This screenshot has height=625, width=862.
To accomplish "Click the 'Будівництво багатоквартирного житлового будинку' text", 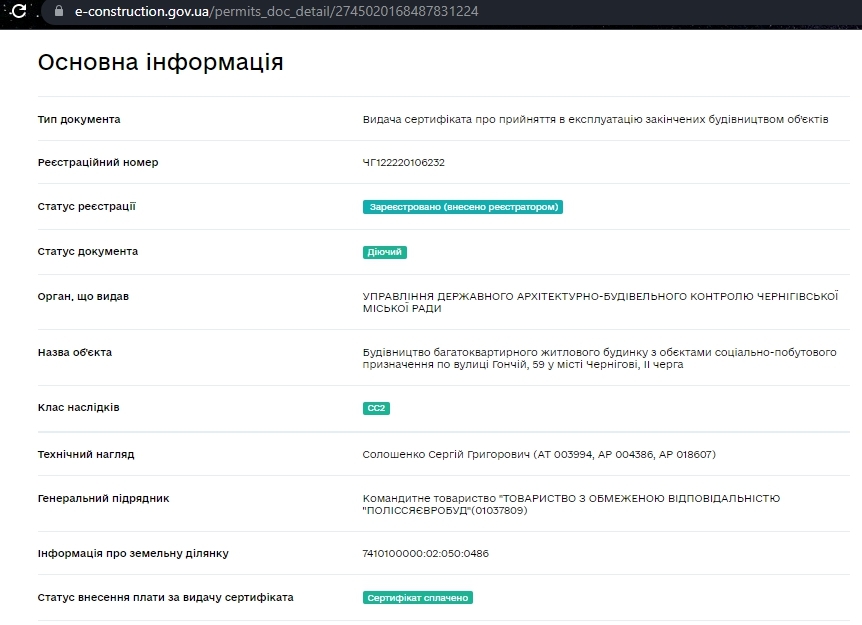I will click(599, 358).
